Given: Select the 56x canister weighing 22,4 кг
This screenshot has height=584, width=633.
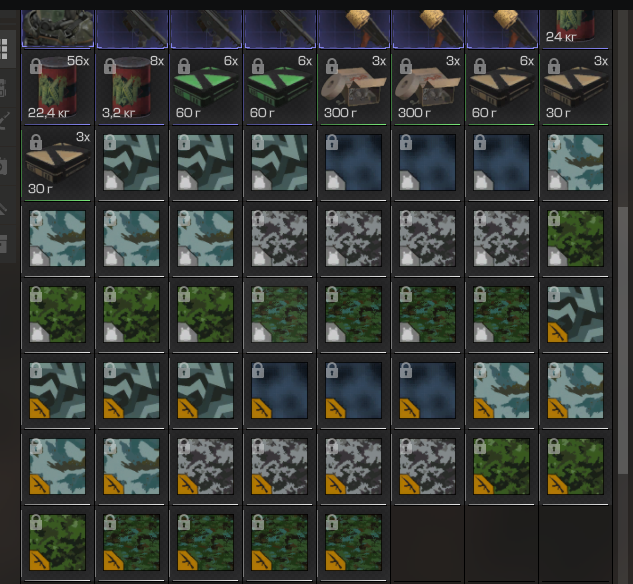Looking at the screenshot, I should click(x=57, y=87).
